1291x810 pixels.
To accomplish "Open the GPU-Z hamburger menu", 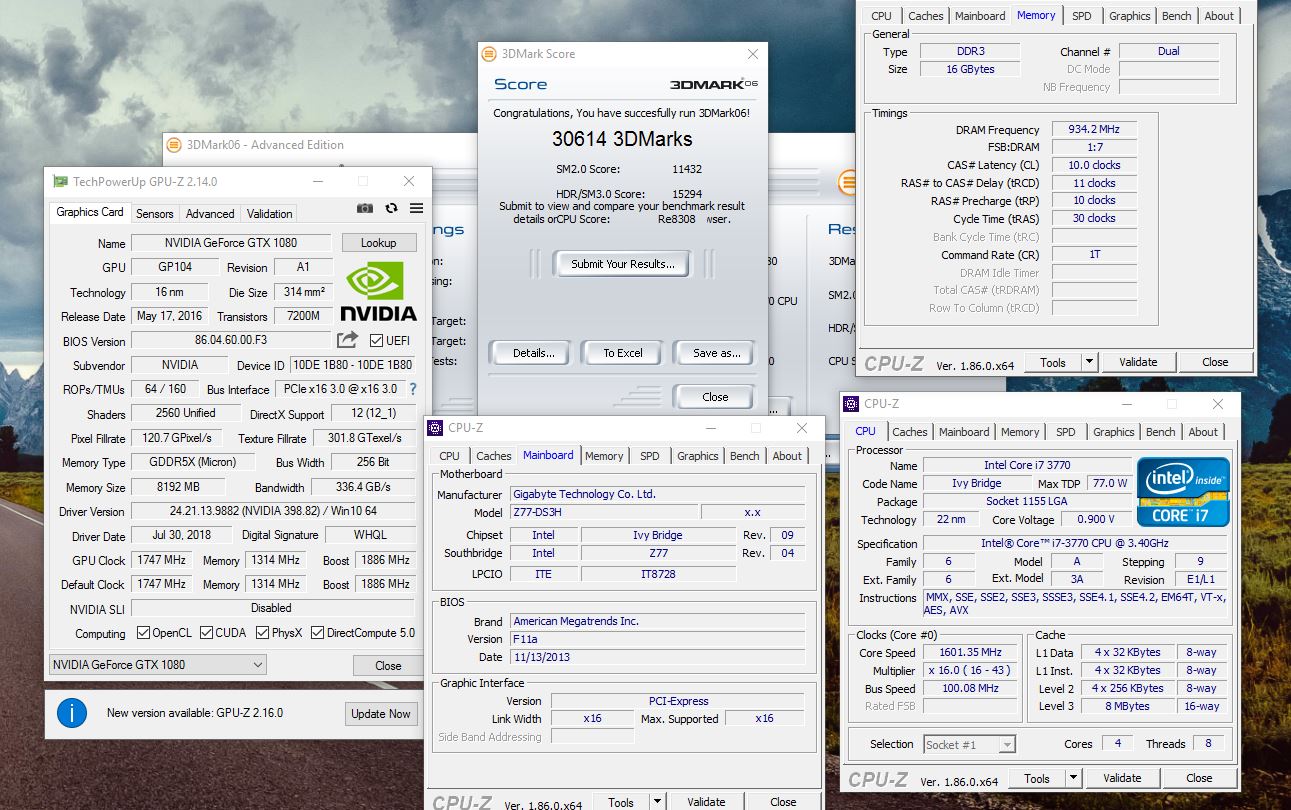I will click(416, 208).
